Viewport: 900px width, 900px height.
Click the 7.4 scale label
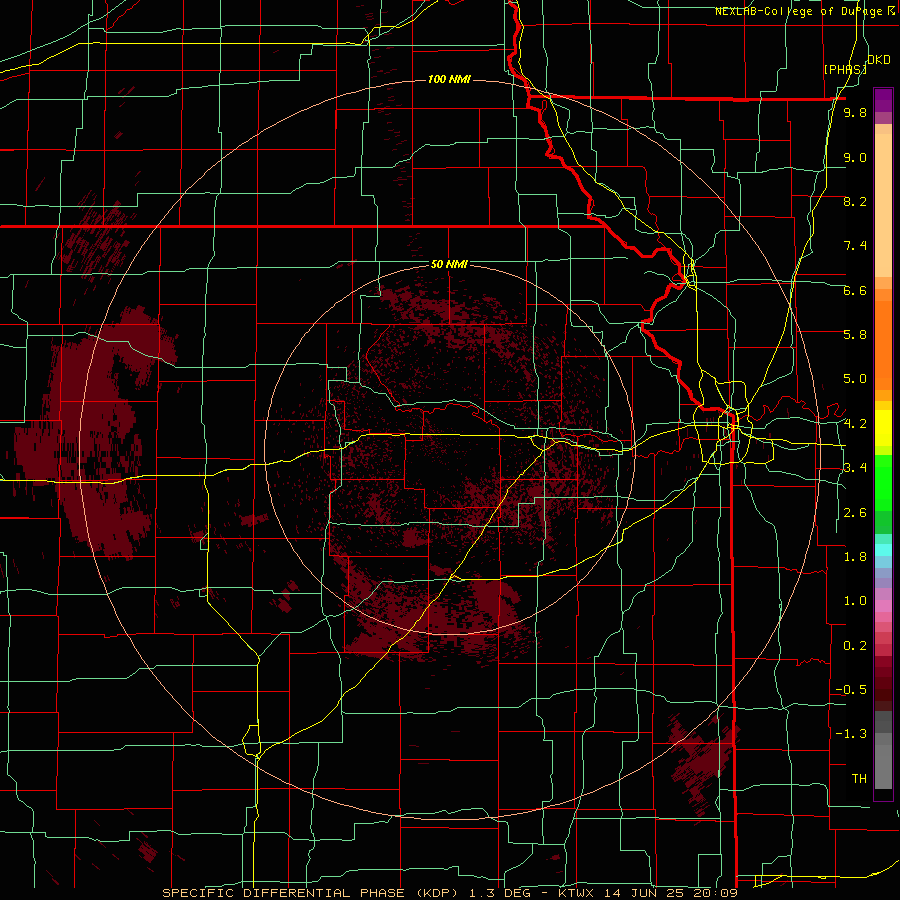pos(855,246)
